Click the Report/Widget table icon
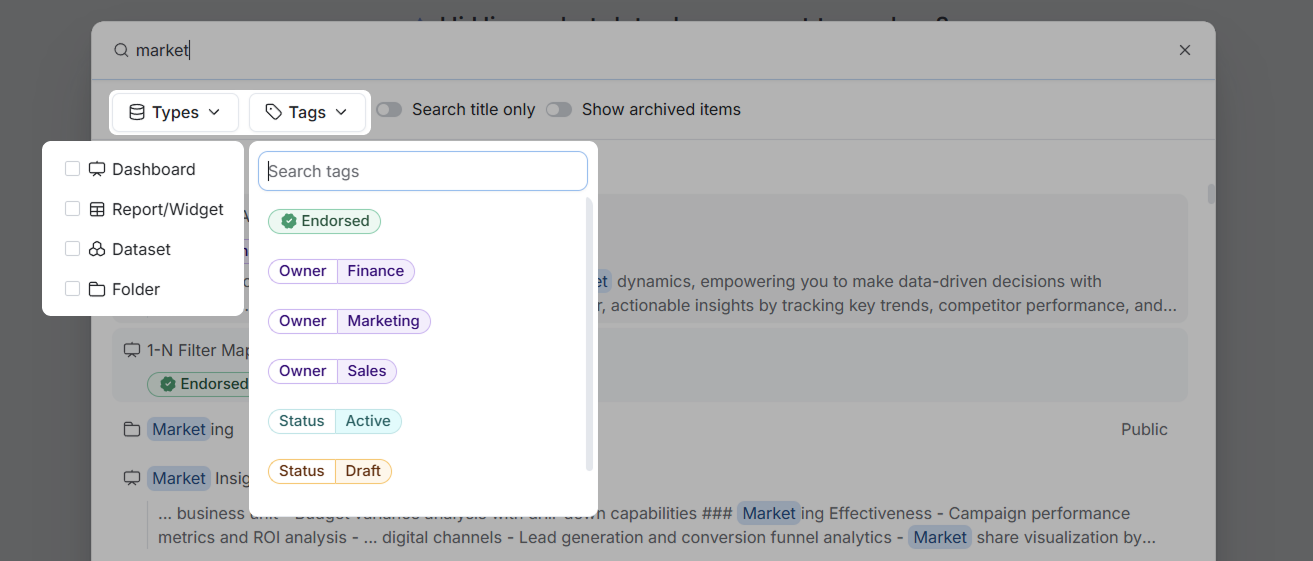Viewport: 1313px width, 561px height. tap(97, 209)
